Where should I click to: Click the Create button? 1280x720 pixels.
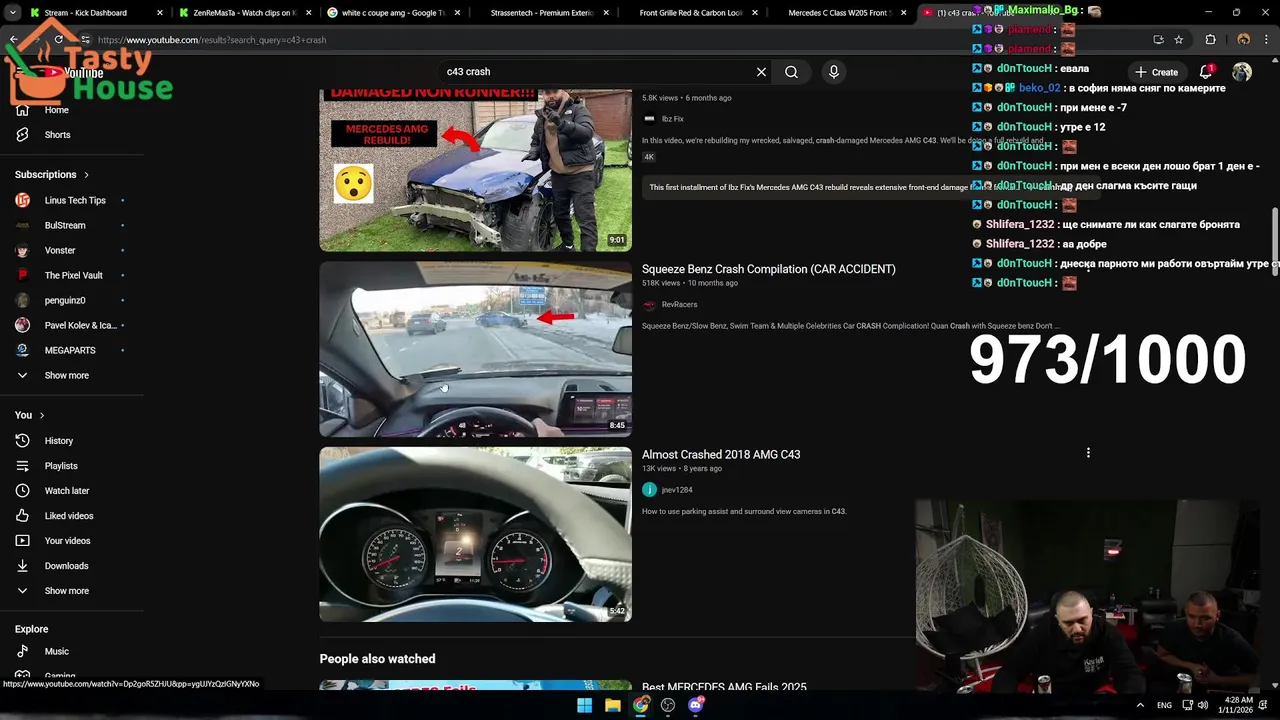[x=1156, y=72]
